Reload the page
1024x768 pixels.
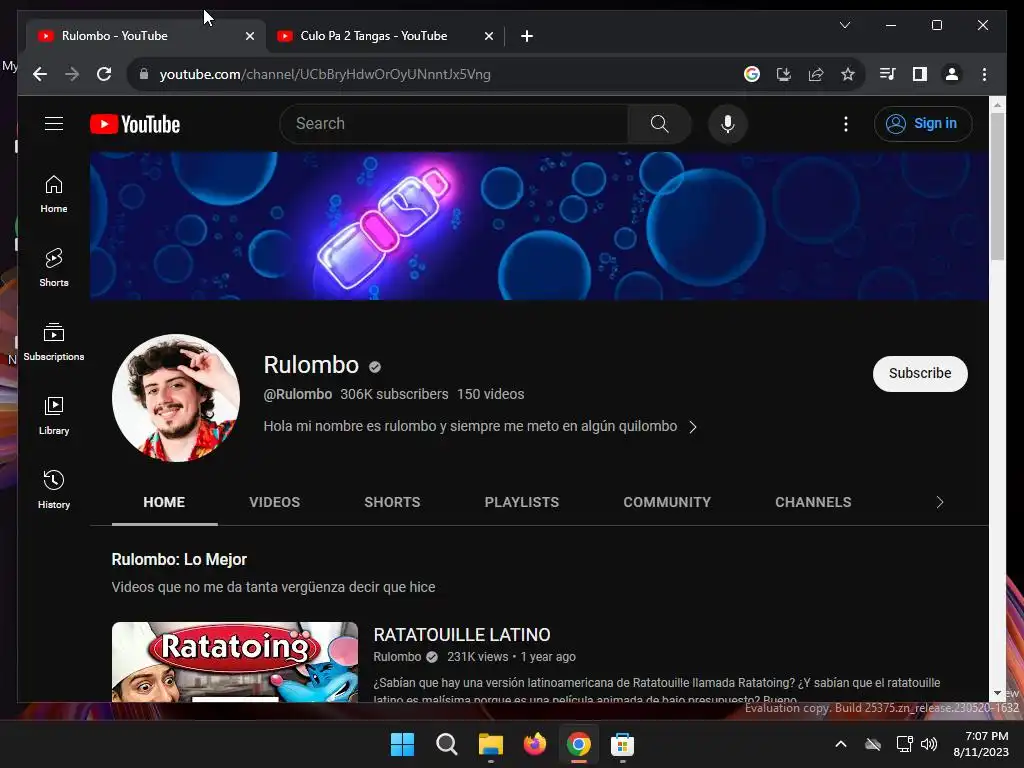click(104, 74)
